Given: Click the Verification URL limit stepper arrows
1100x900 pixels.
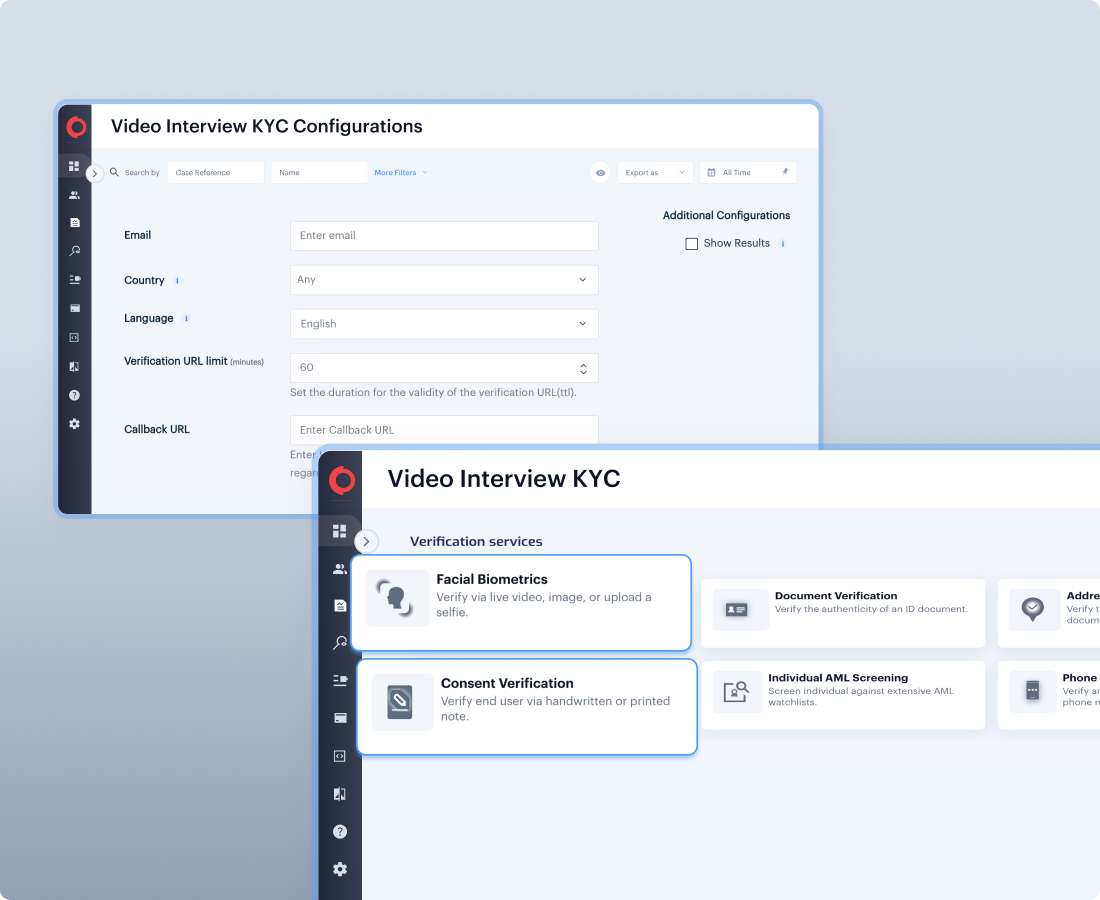Looking at the screenshot, I should (x=584, y=368).
